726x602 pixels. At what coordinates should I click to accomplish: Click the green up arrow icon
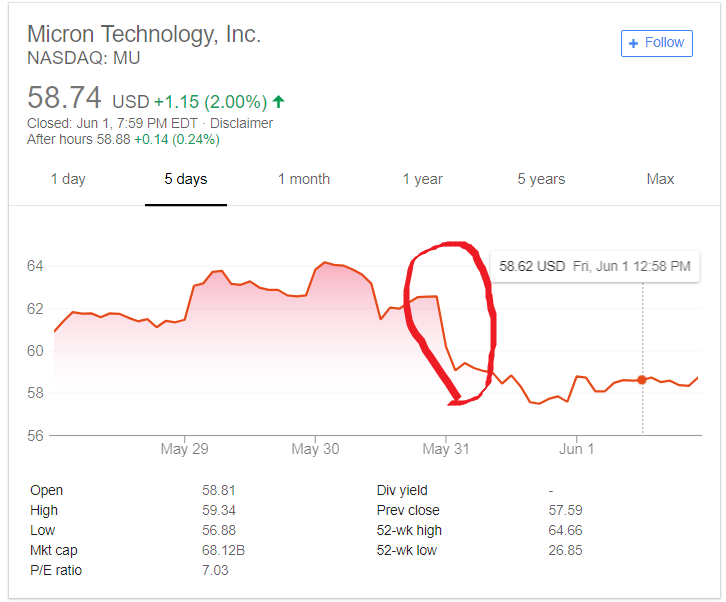(x=278, y=101)
